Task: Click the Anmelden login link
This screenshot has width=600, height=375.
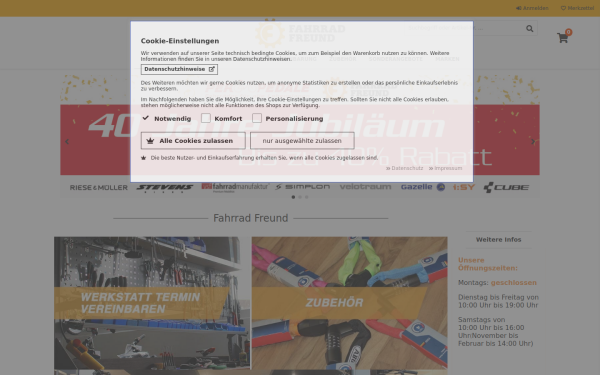Action: point(532,8)
